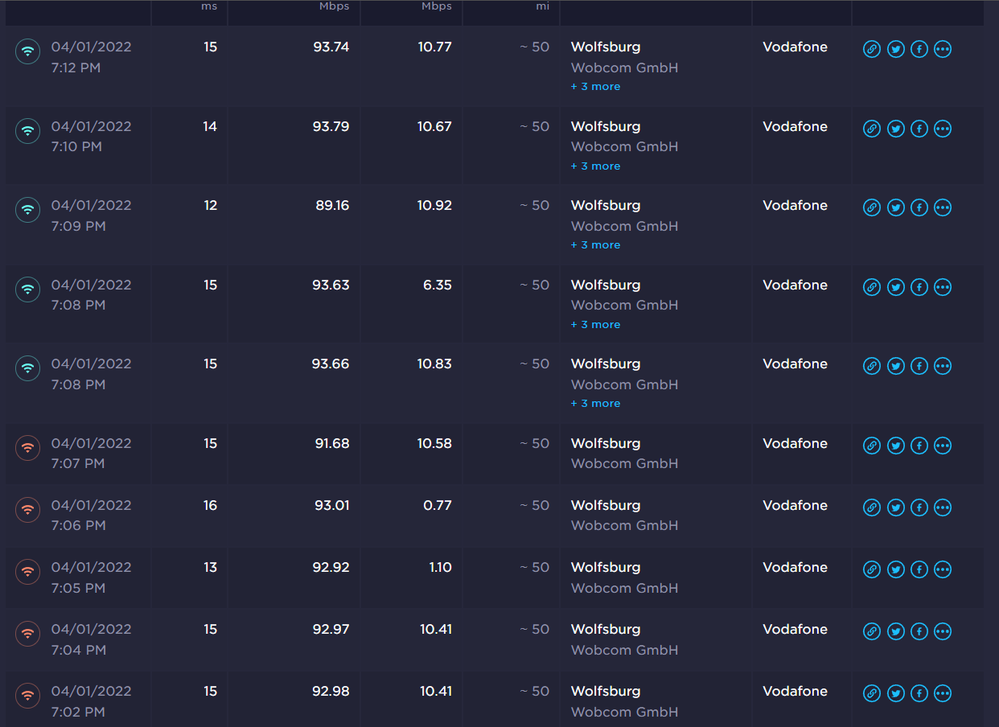The width and height of the screenshot is (999, 727).
Task: Click the red Wi-Fi icon beside the 7:06 PM test
Action: coord(27,510)
